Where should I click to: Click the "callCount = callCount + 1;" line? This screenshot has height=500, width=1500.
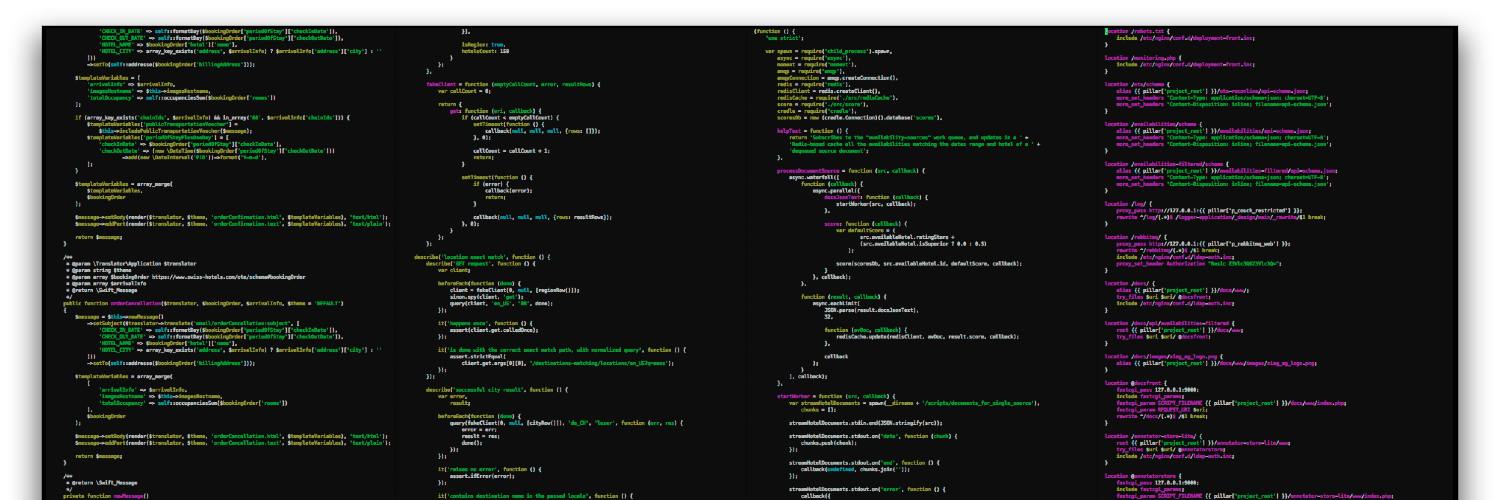pyautogui.click(x=511, y=151)
